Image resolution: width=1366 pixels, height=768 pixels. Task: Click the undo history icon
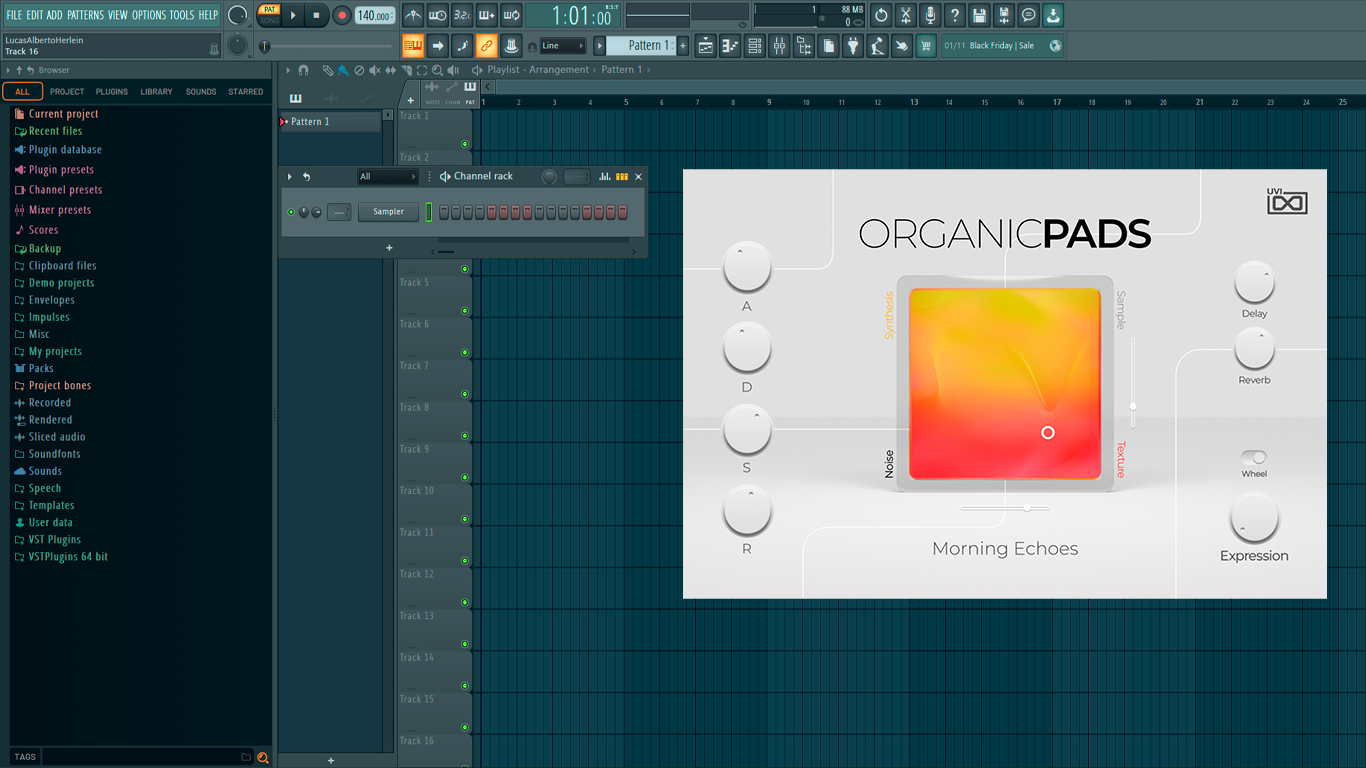(881, 15)
